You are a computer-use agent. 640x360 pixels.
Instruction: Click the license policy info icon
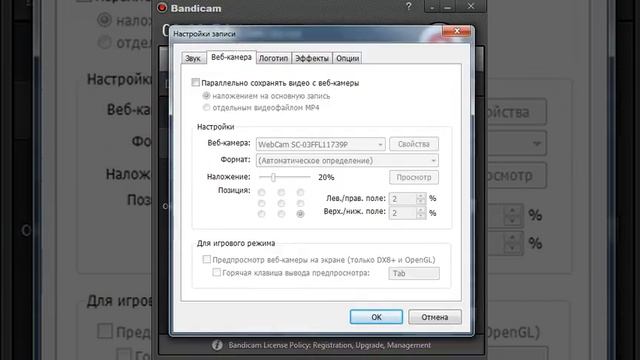point(217,345)
